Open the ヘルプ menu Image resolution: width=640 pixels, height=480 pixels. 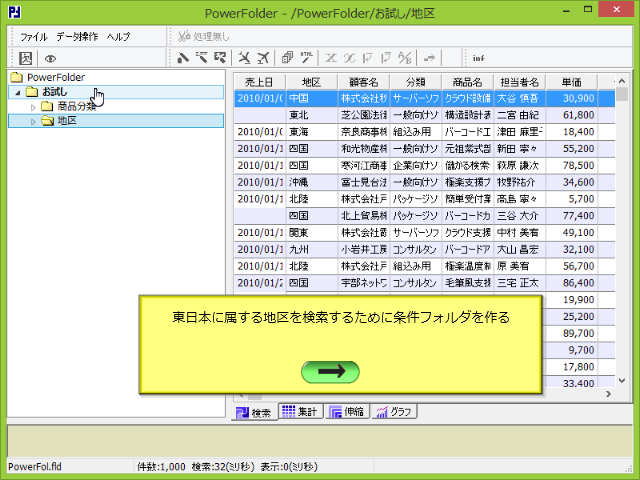coord(118,37)
